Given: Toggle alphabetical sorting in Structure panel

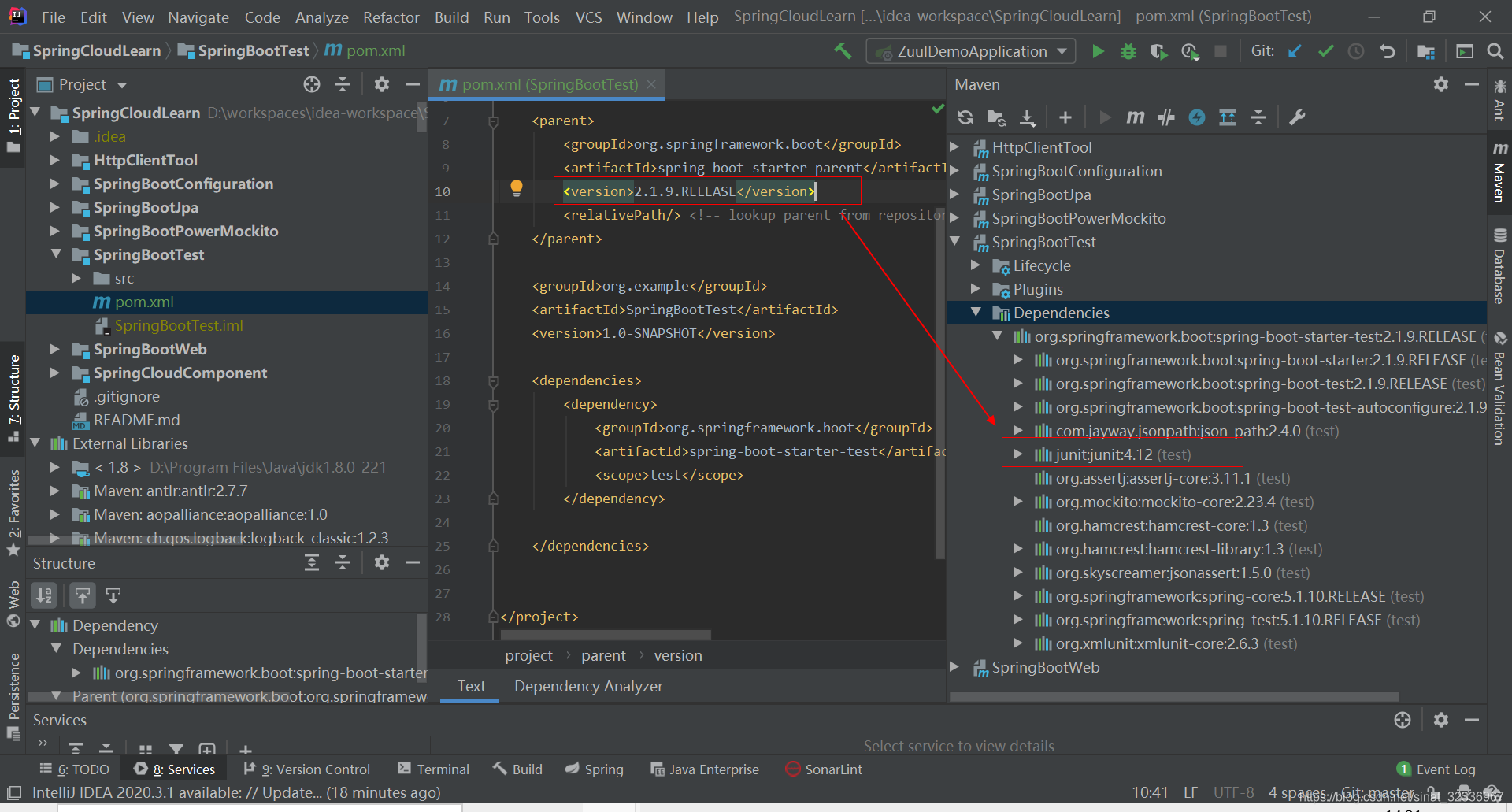Looking at the screenshot, I should 43,595.
